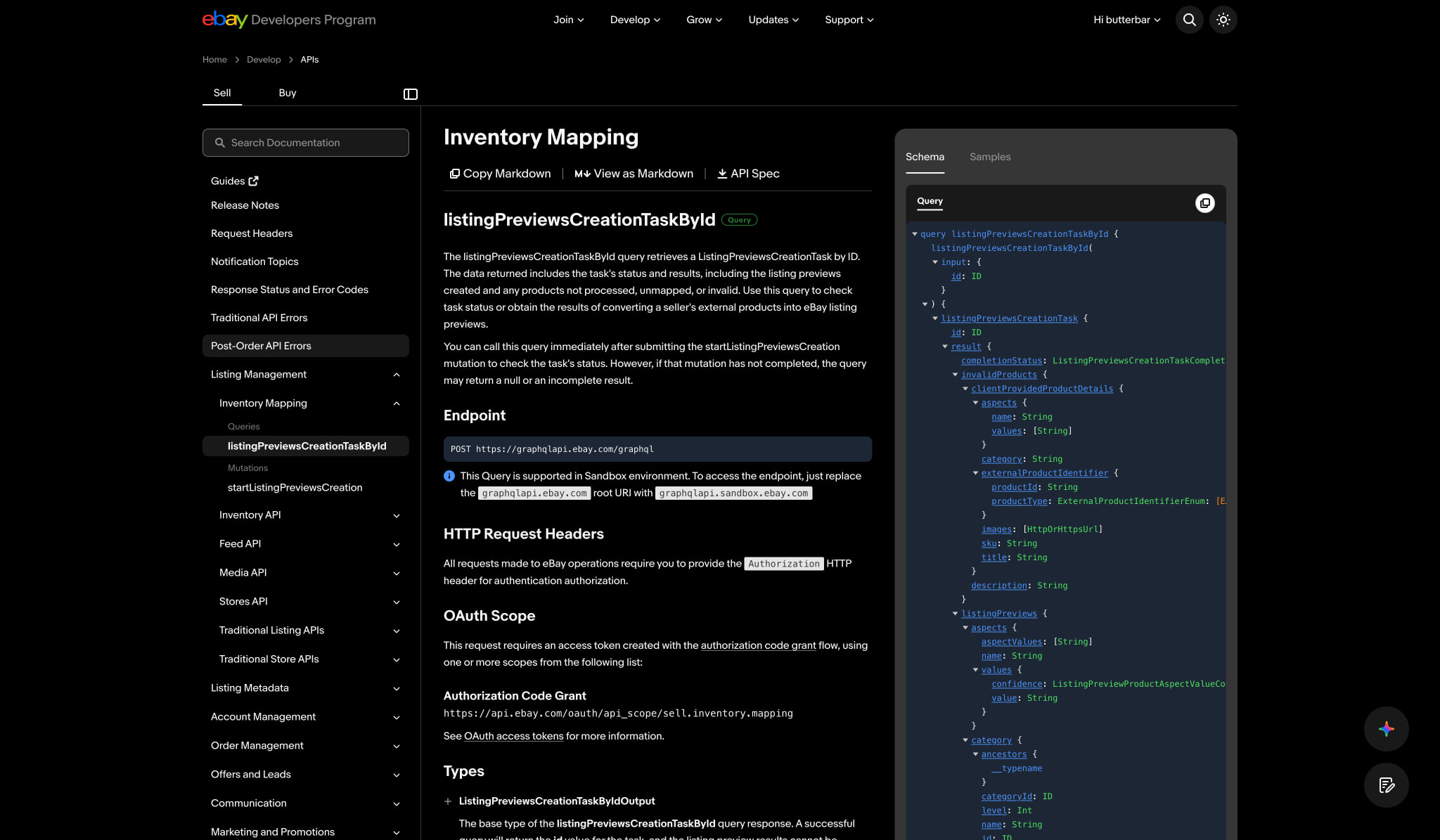
Task: Open Notification Topics in sidebar
Action: click(x=255, y=261)
